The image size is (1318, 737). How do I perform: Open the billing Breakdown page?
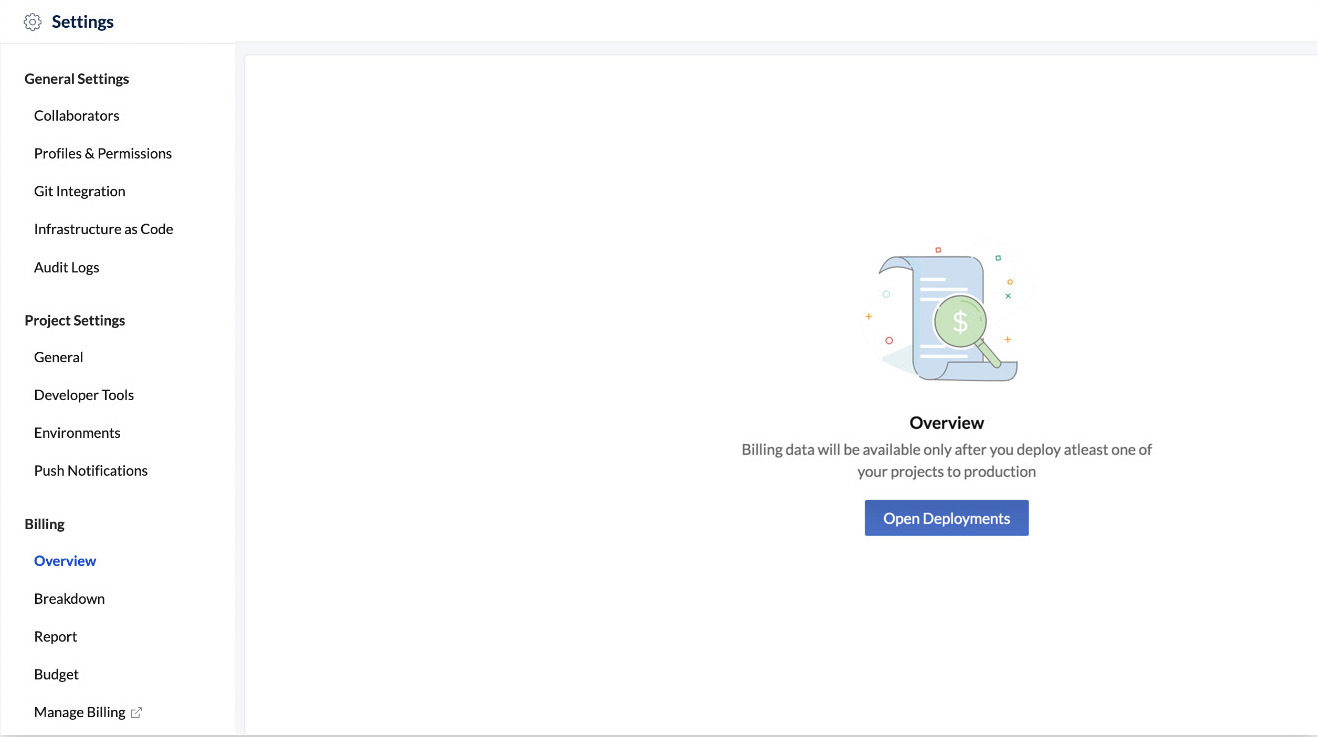coord(69,599)
